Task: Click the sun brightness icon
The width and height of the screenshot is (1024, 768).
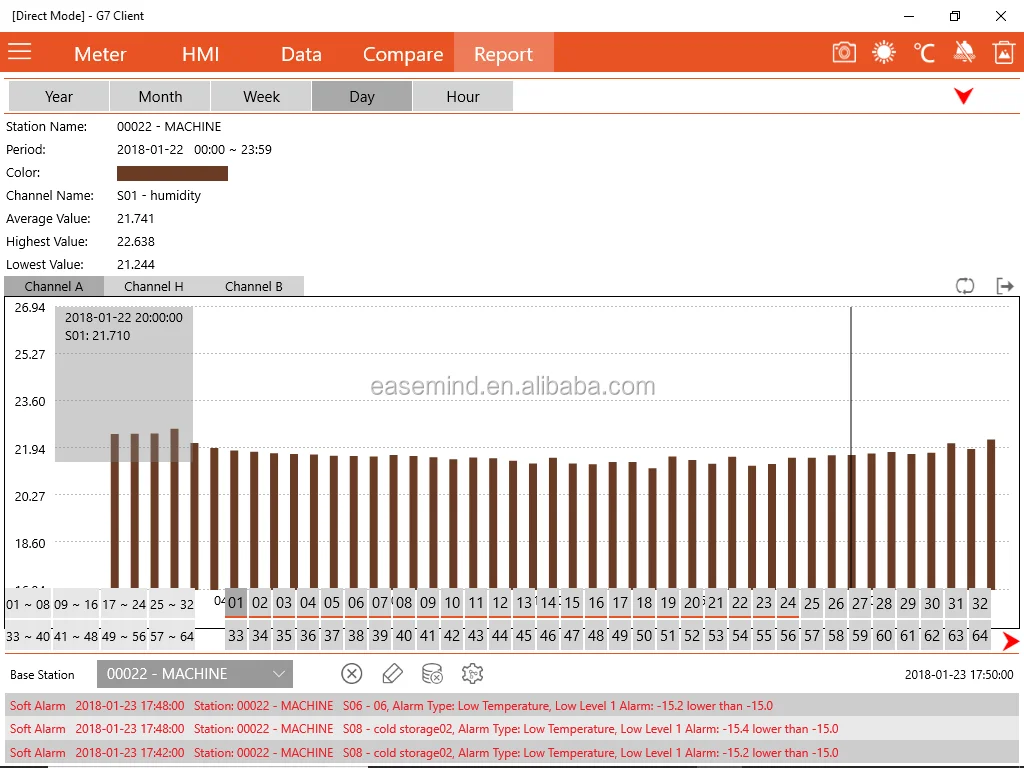Action: pos(884,53)
